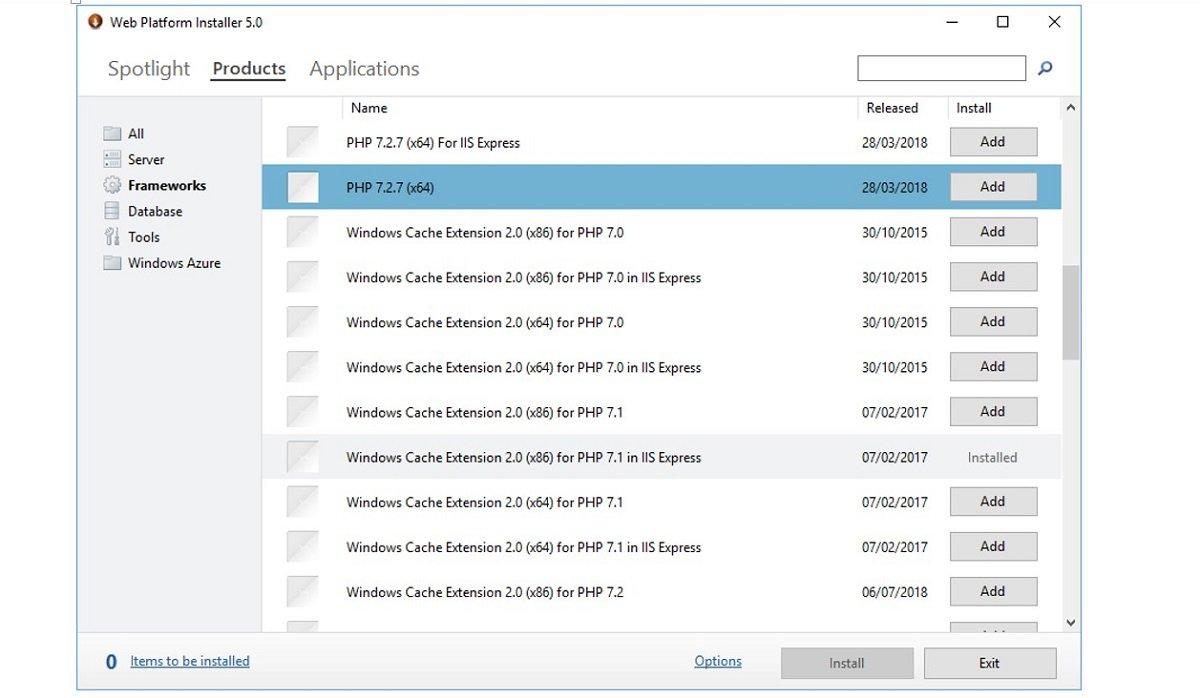Choose the Tools category label
Viewport: 1200px width, 698px height.
144,237
